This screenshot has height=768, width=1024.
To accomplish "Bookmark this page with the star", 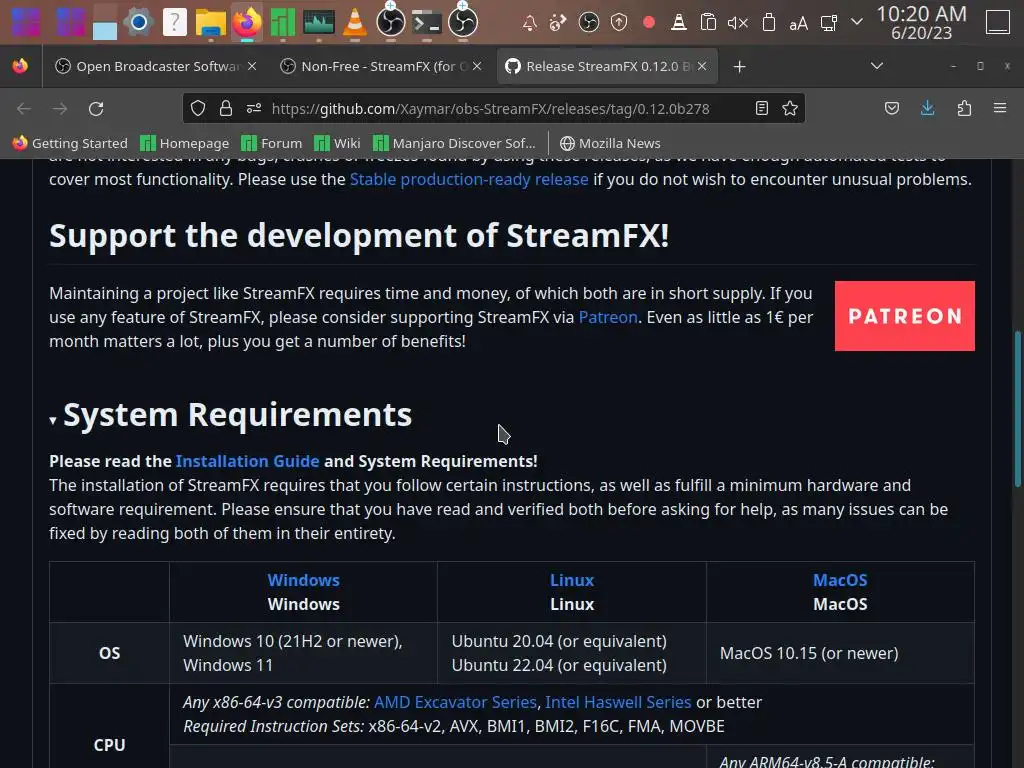I will 790,108.
